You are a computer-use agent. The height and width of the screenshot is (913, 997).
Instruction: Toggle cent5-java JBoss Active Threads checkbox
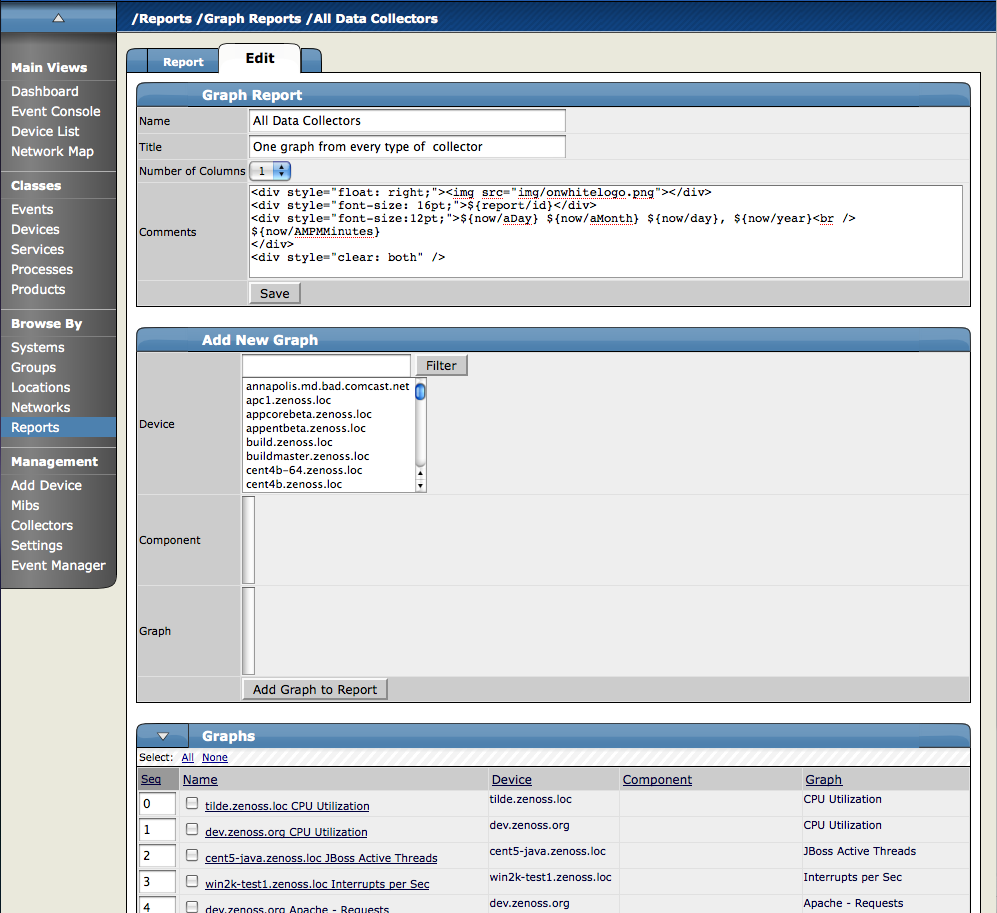point(192,855)
